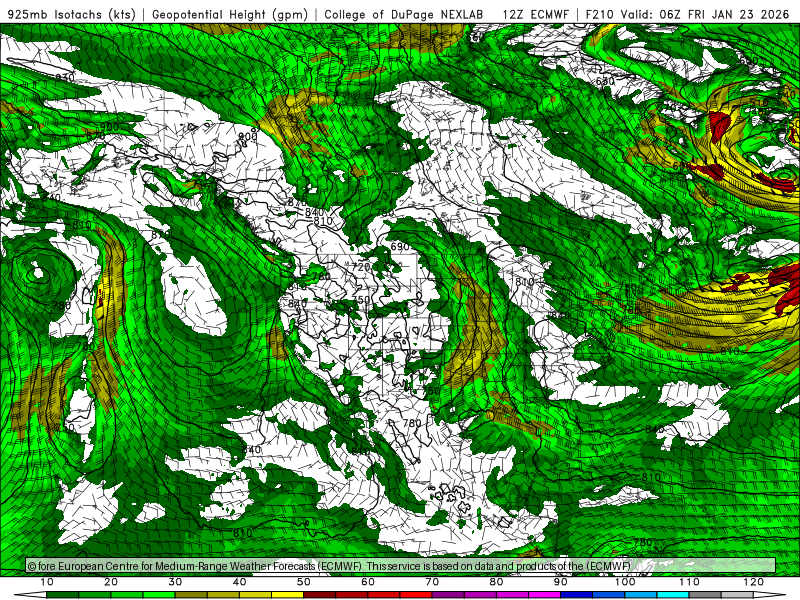Click the '20' label on the color scale
Image resolution: width=800 pixels, height=600 pixels.
pos(111,582)
